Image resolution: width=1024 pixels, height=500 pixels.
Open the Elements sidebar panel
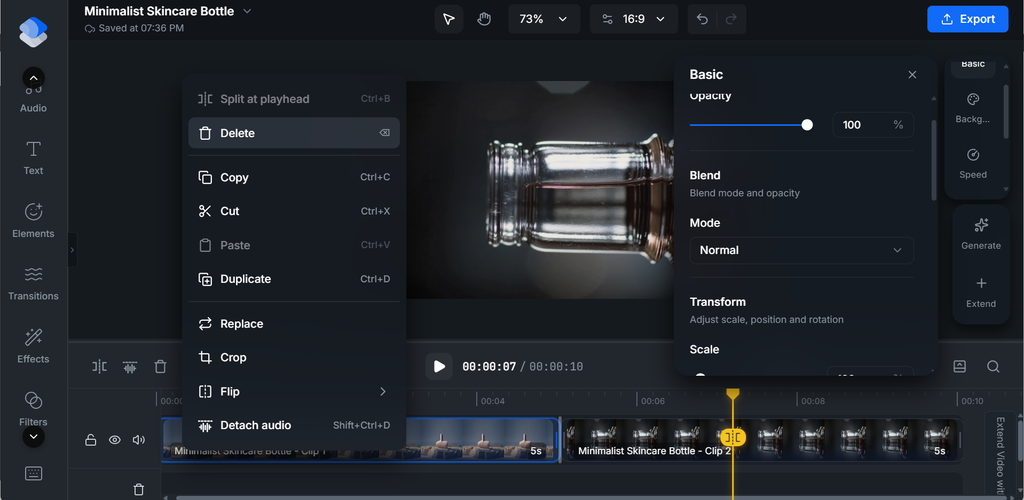(33, 221)
